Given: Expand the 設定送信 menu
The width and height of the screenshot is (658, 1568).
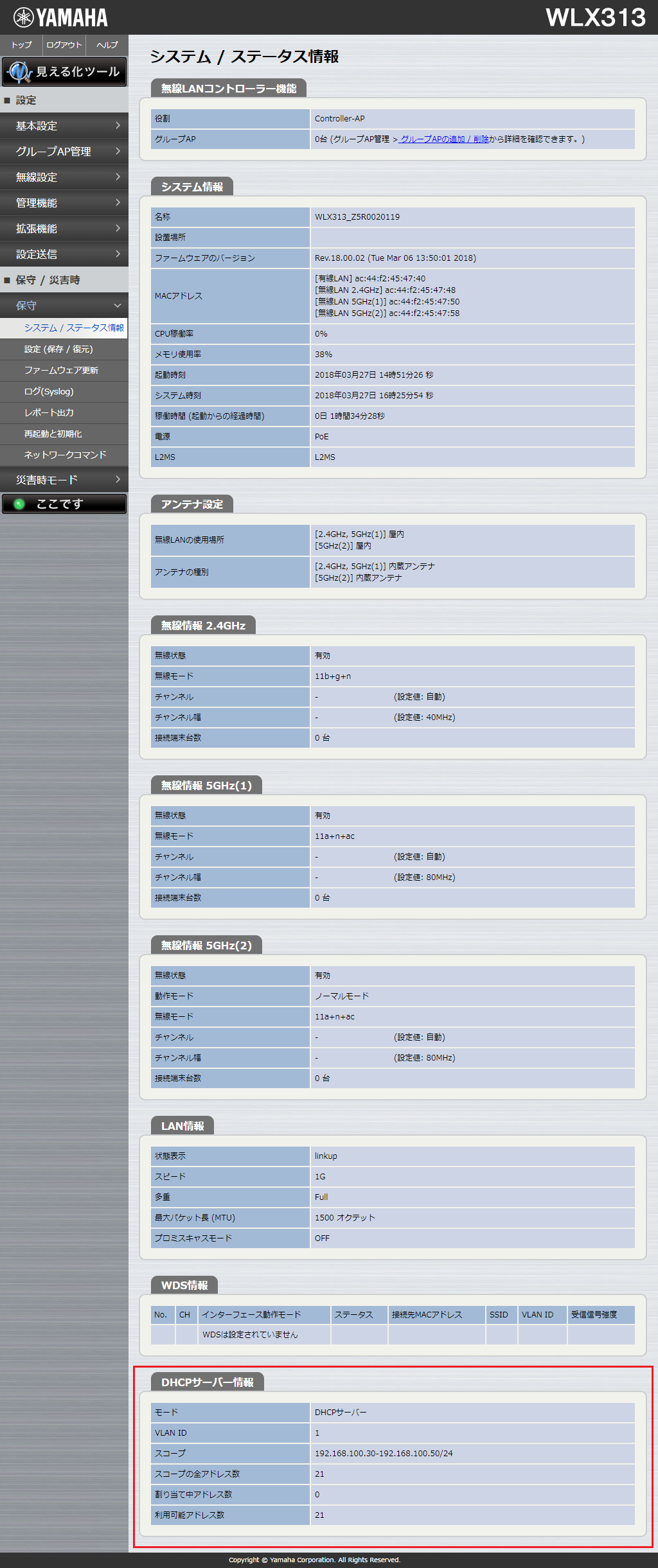Looking at the screenshot, I should [64, 254].
